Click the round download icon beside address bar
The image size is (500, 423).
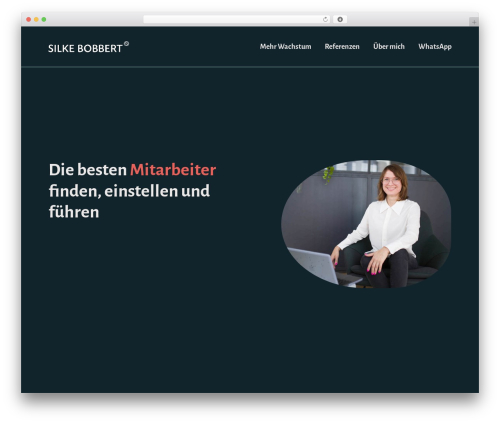(x=340, y=20)
